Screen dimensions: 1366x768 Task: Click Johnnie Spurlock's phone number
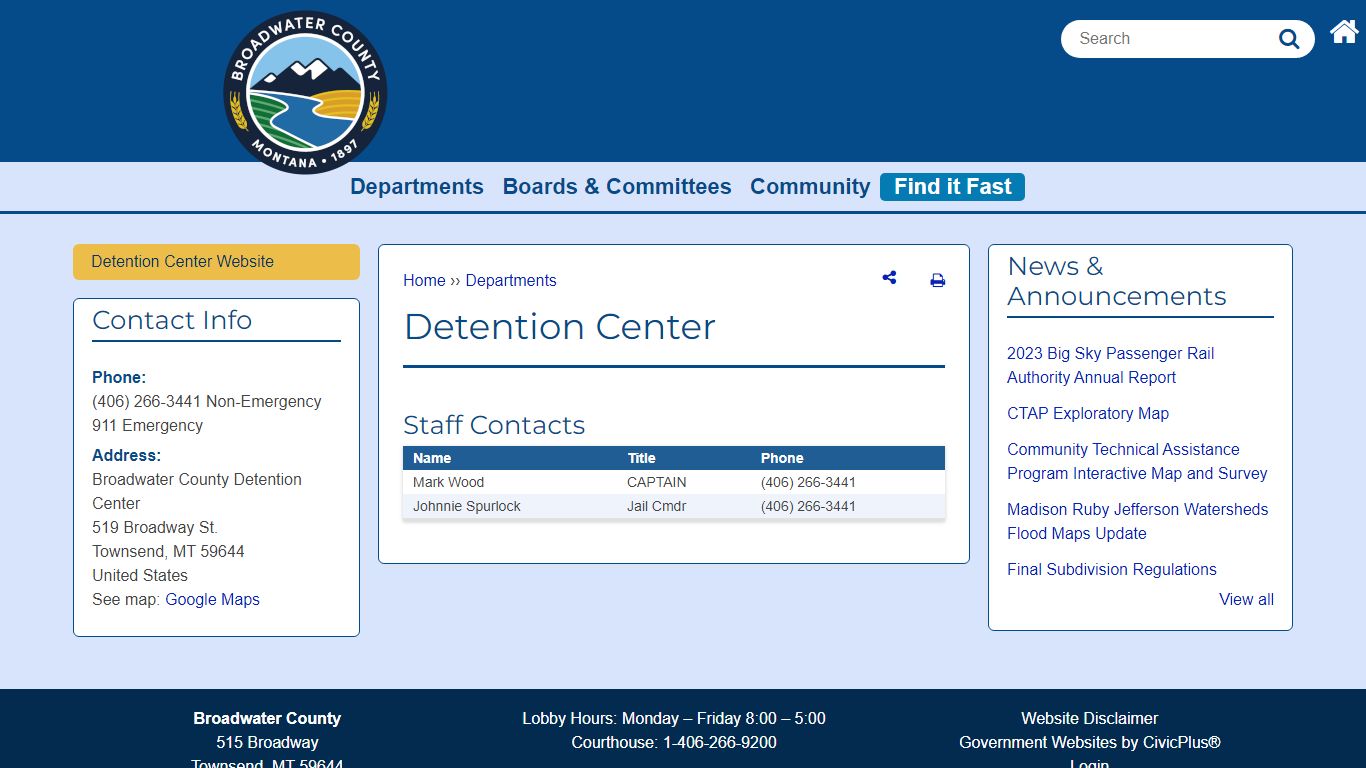click(808, 506)
